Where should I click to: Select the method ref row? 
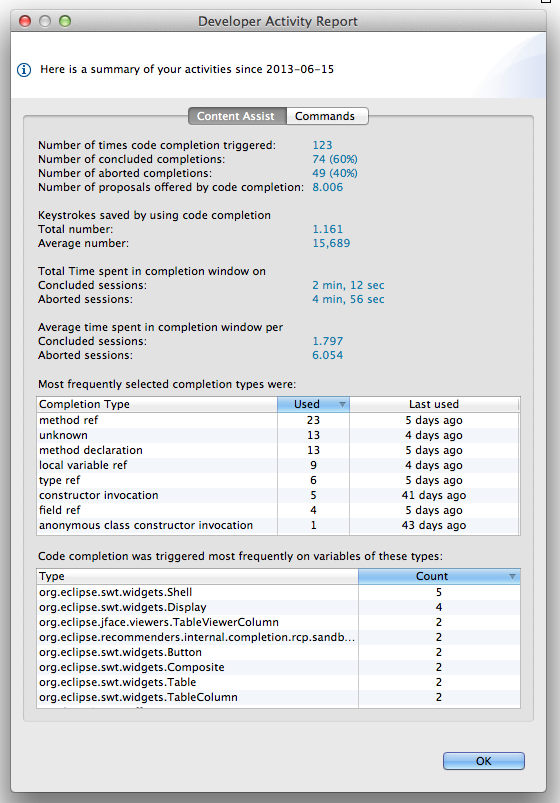point(278,420)
